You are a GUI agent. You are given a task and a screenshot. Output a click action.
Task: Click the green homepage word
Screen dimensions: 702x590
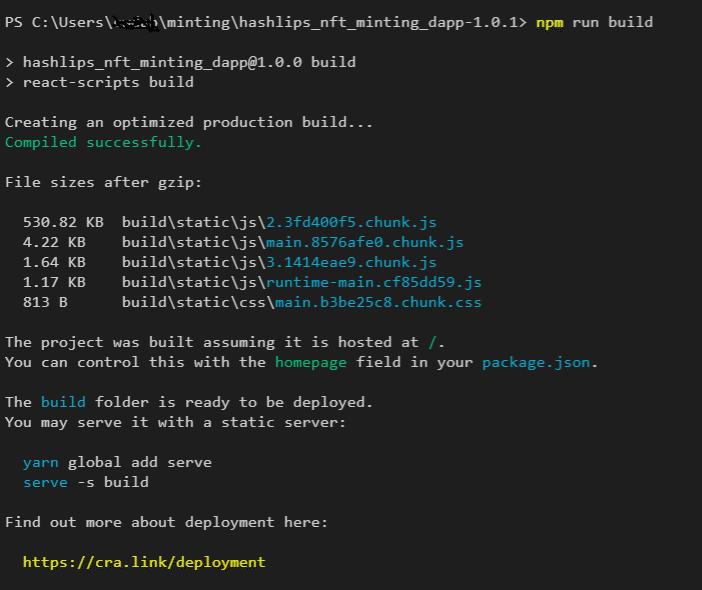(x=311, y=363)
